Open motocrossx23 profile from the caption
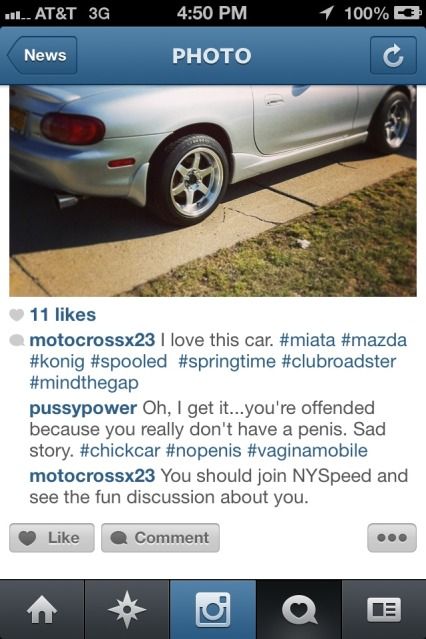The image size is (426, 639). pos(92,340)
